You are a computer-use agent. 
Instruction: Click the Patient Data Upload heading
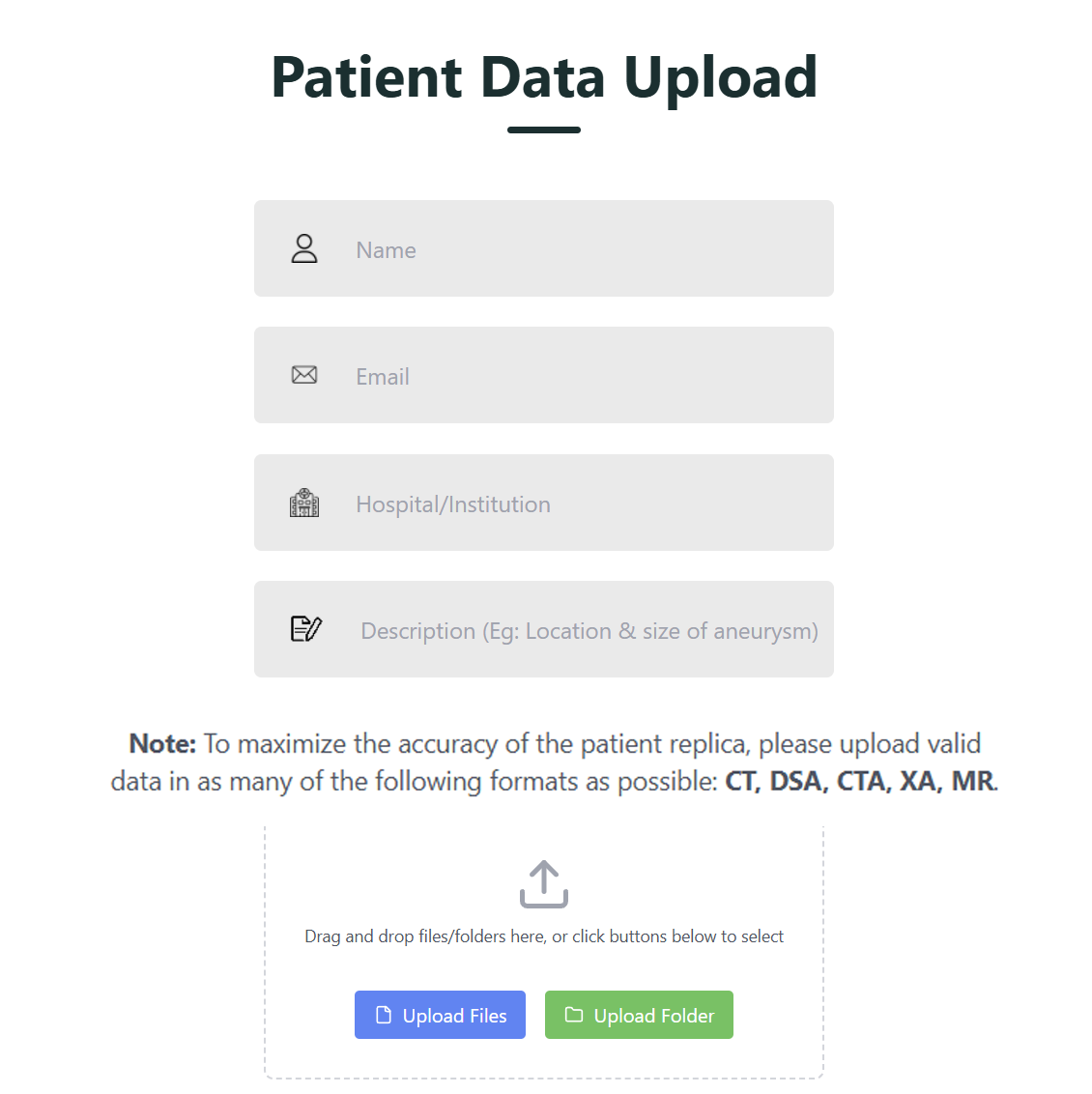click(544, 77)
